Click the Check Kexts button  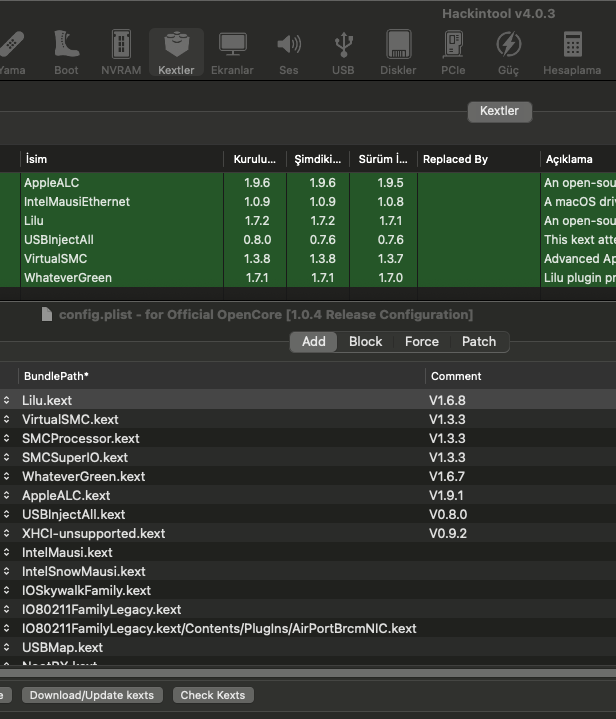tap(212, 695)
